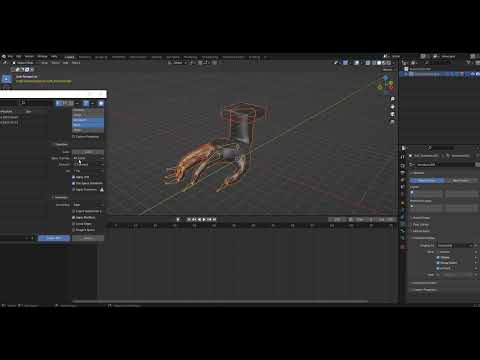Viewport: 480px width, 360px height.
Task: Open the Smoothing dropdown under Geometry
Action: [88, 205]
